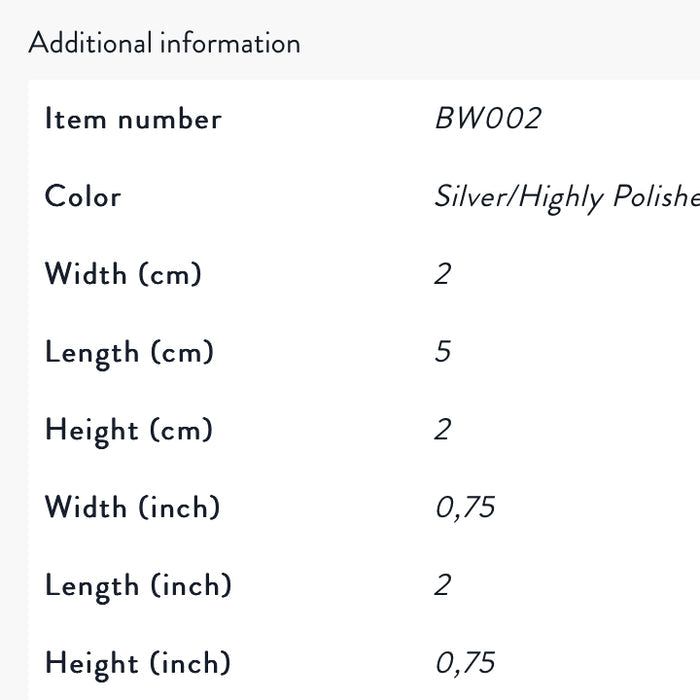Click the word Additional in heading
Viewport: 700px width, 700px height.
click(90, 43)
